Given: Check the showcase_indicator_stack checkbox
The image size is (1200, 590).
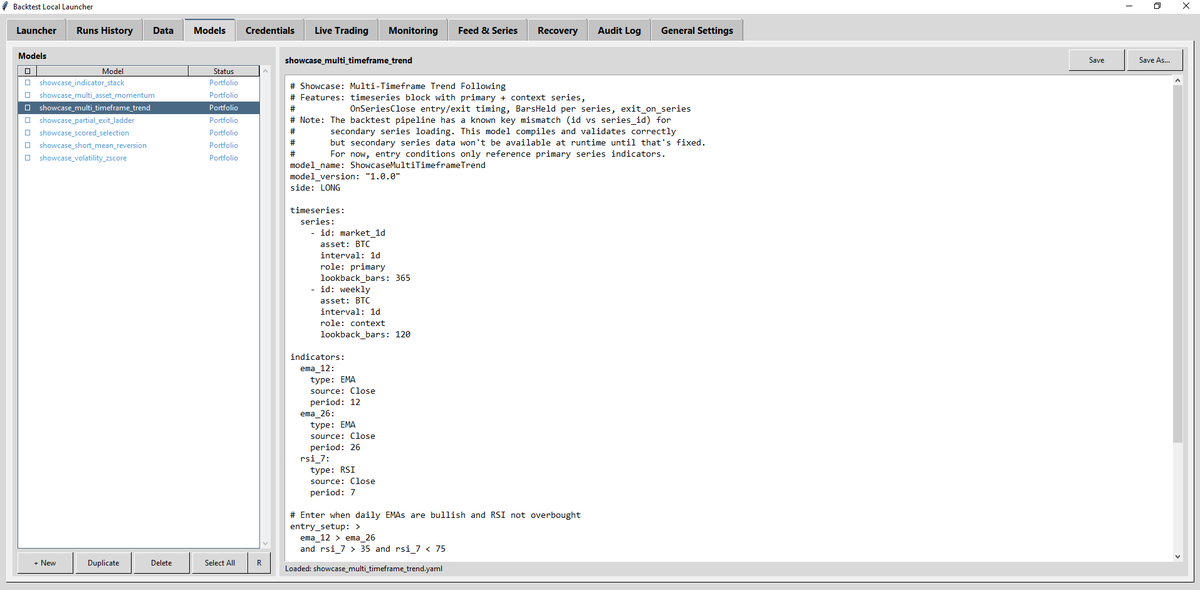Looking at the screenshot, I should tap(27, 83).
